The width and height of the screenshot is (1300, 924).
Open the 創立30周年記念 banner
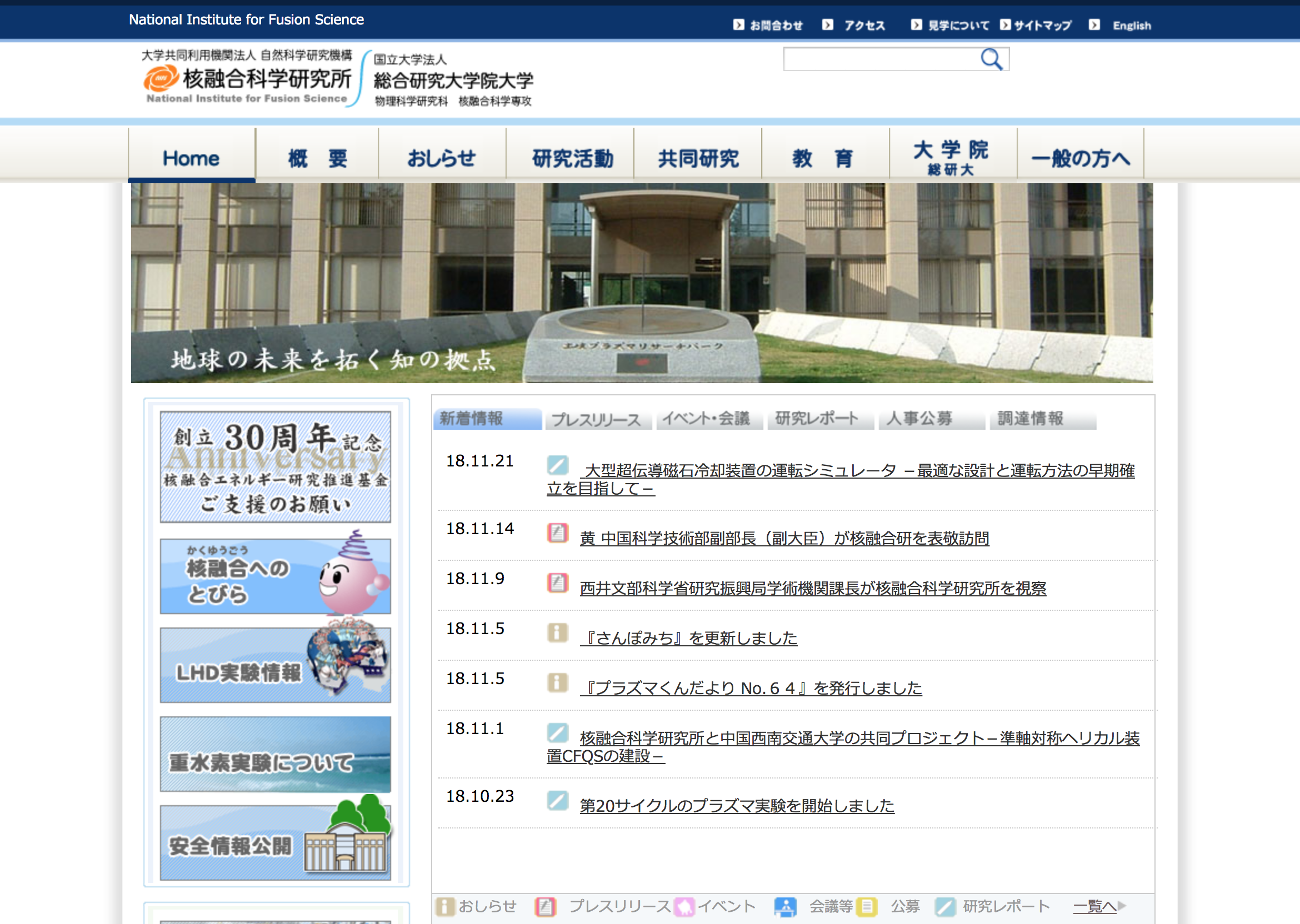(x=275, y=466)
